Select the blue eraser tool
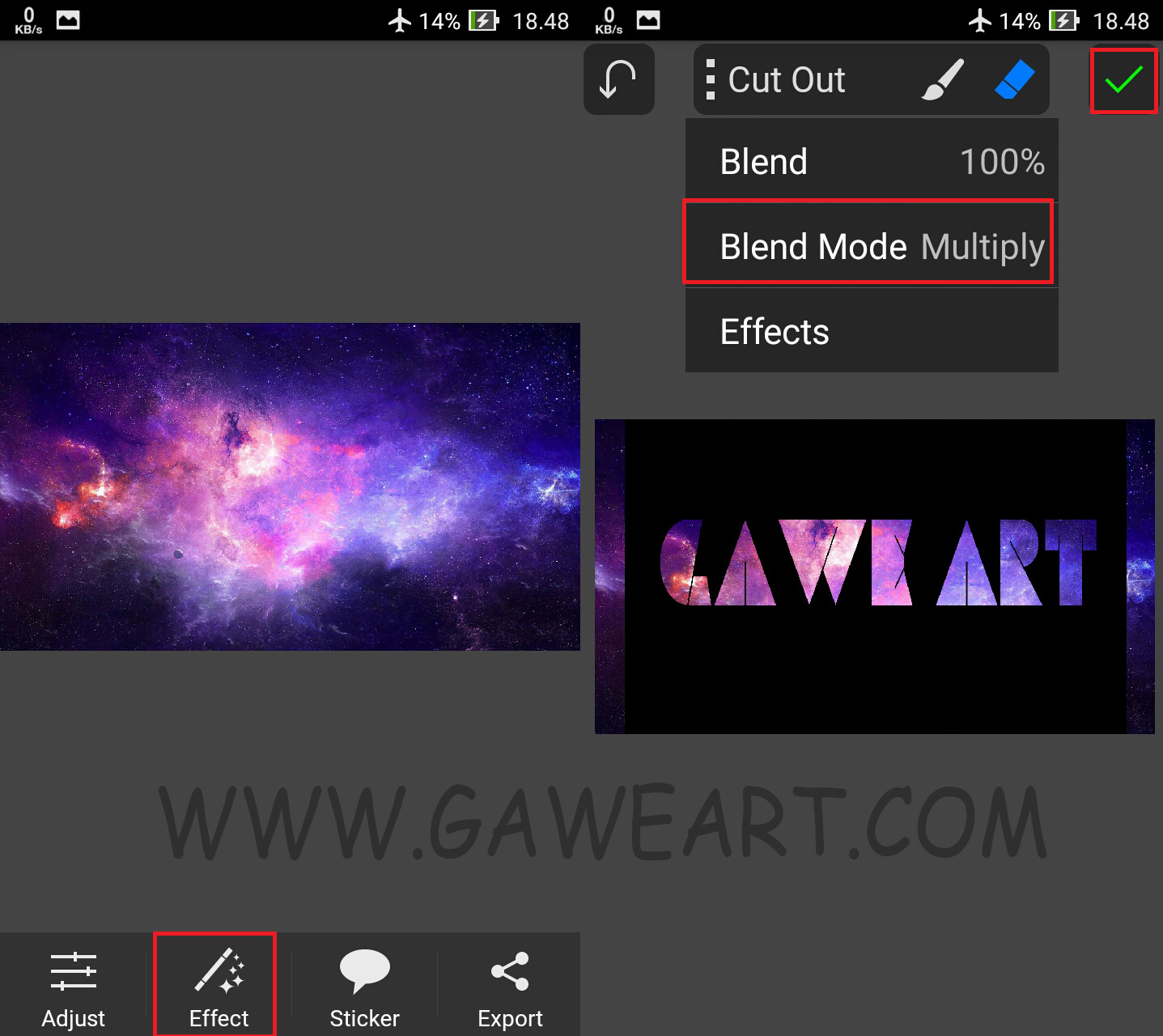This screenshot has width=1163, height=1036. point(1015,79)
